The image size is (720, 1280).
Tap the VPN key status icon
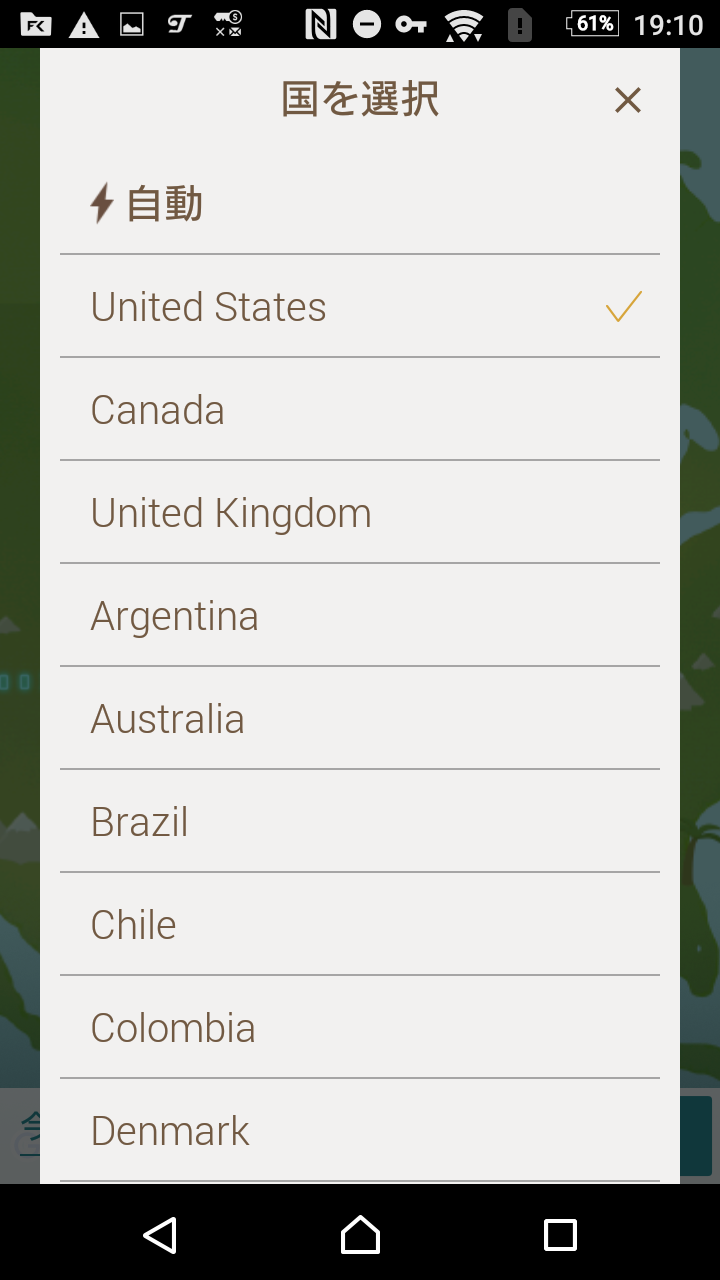pyautogui.click(x=411, y=24)
